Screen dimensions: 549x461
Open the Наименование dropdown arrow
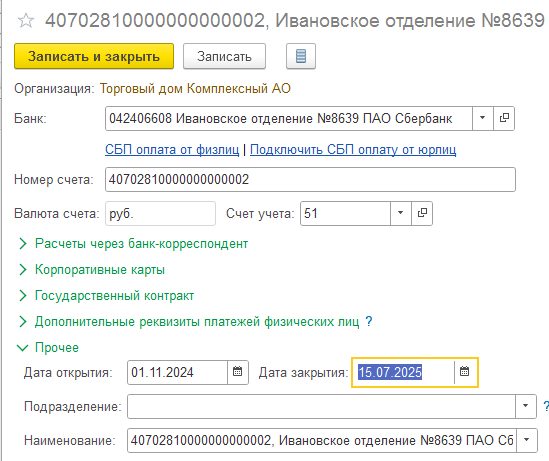point(527,440)
